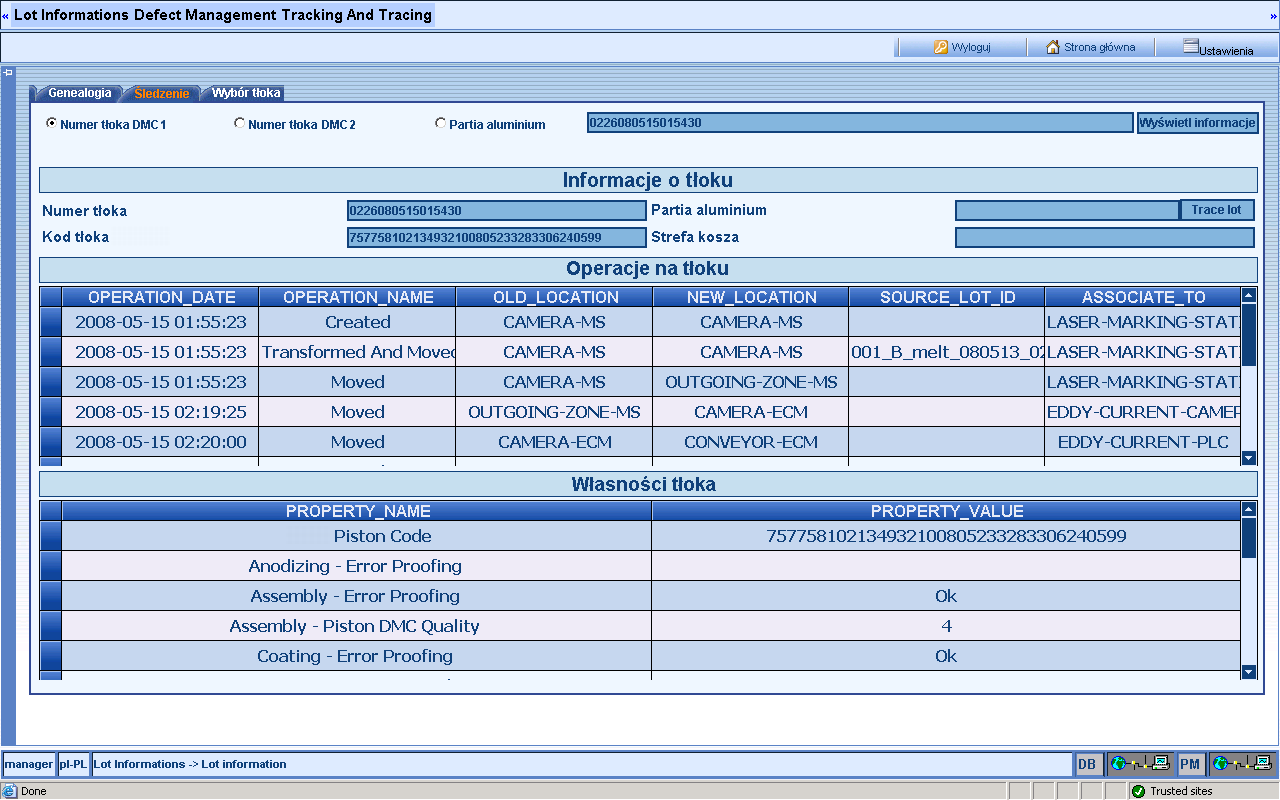Screen dimensions: 1280x800
Task: Click the left double-chevron at title bar
Action: coord(5,16)
